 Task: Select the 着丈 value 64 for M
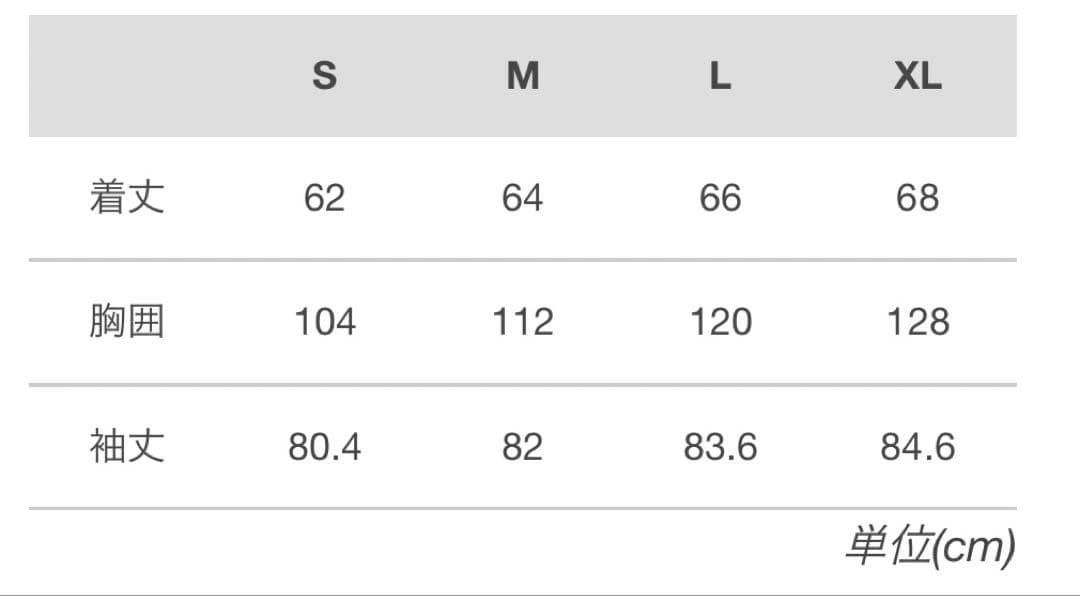522,198
